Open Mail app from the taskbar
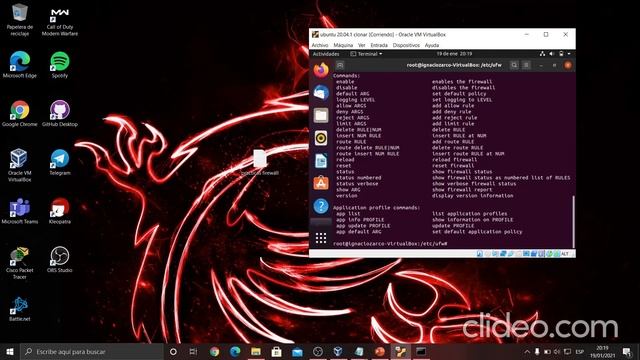Image resolution: width=640 pixels, height=360 pixels. pyautogui.click(x=297, y=351)
